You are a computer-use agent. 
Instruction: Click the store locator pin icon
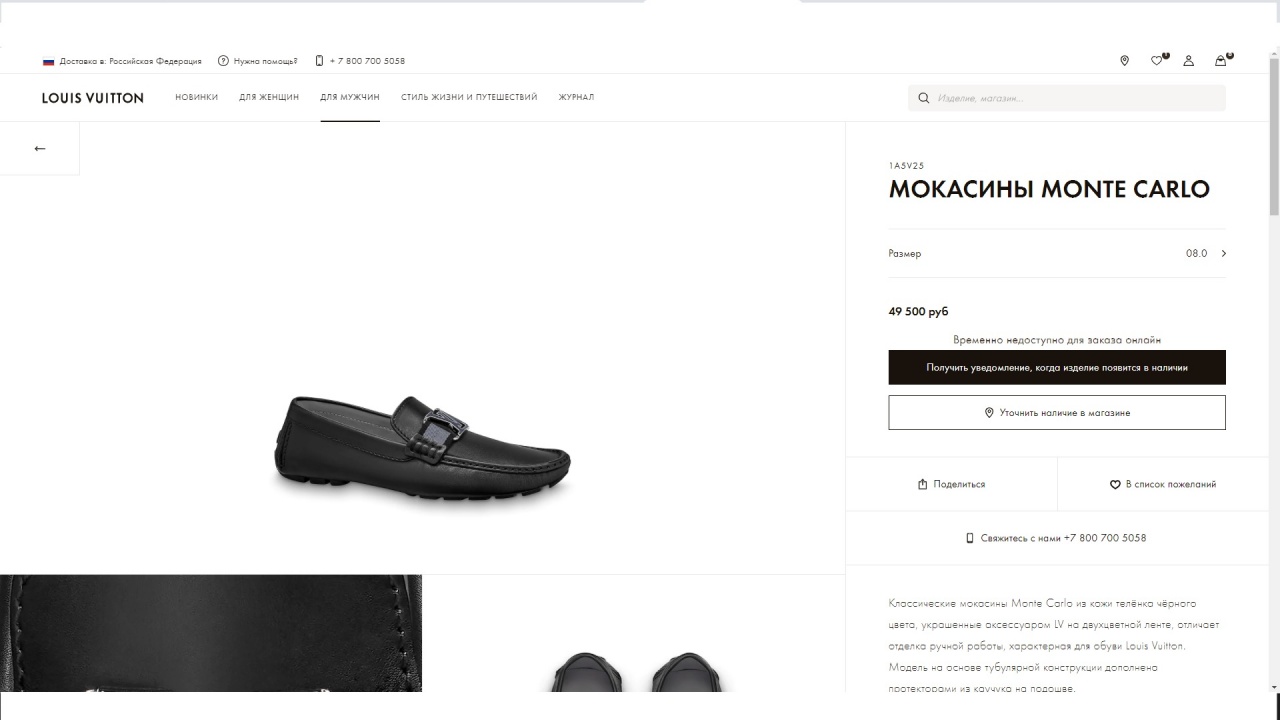1124,61
